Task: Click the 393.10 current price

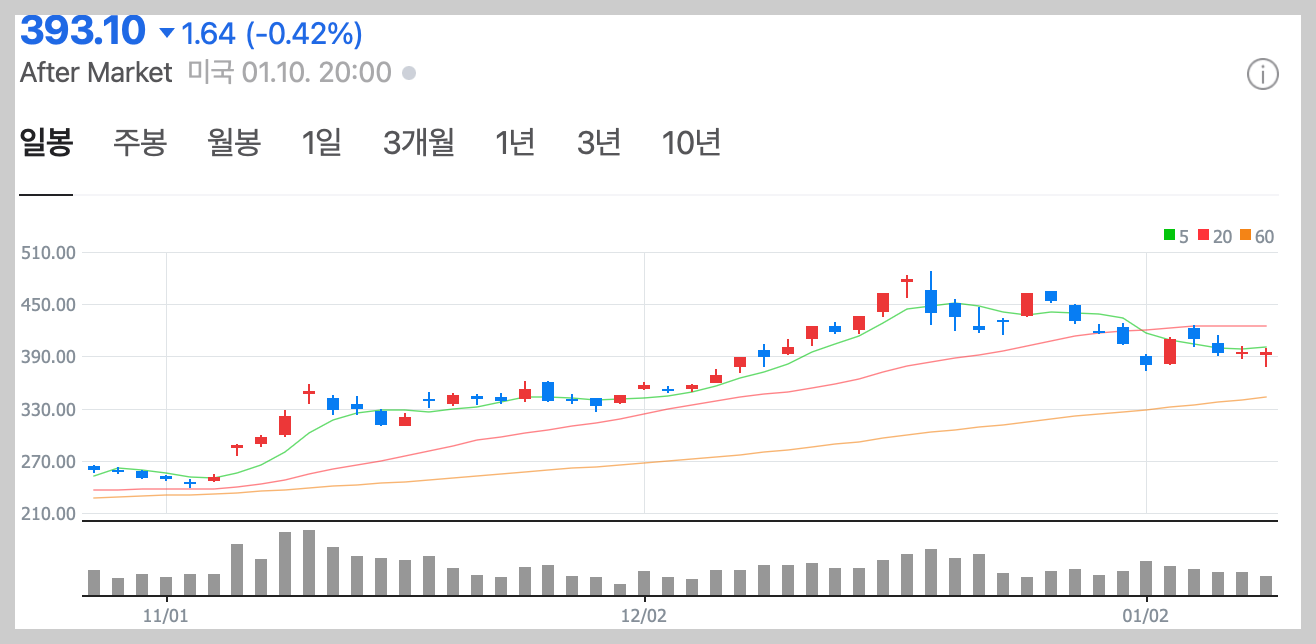Action: (83, 31)
